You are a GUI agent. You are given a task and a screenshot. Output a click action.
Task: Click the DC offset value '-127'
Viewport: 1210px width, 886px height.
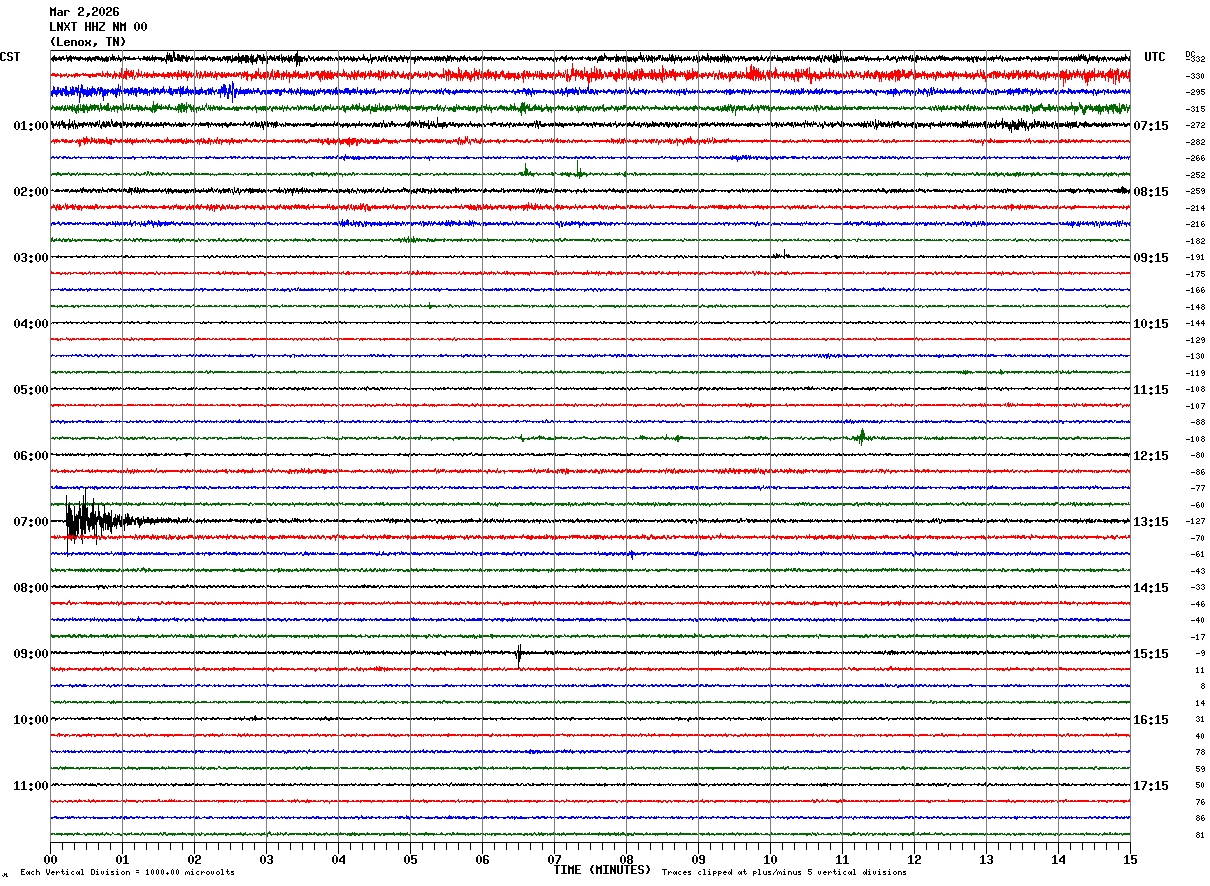1195,521
